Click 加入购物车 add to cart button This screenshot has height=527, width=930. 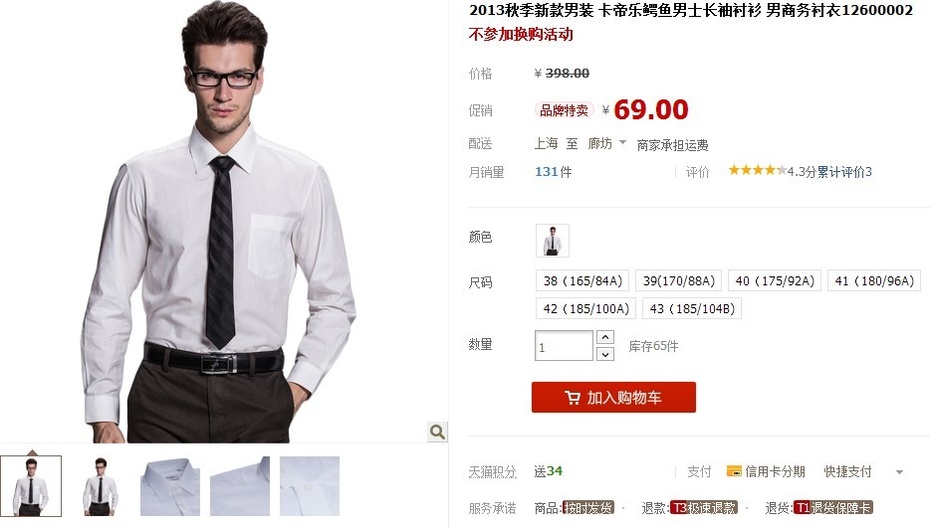tap(613, 397)
